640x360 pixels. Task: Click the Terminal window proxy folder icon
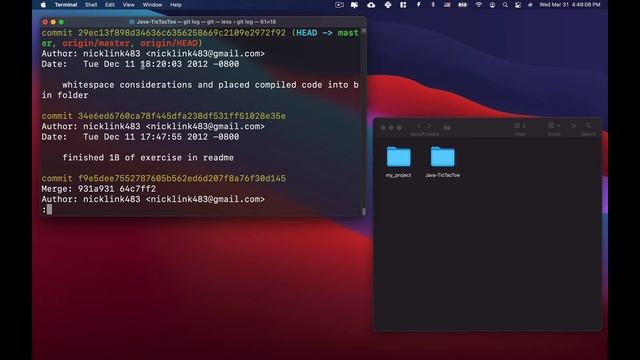[x=132, y=22]
